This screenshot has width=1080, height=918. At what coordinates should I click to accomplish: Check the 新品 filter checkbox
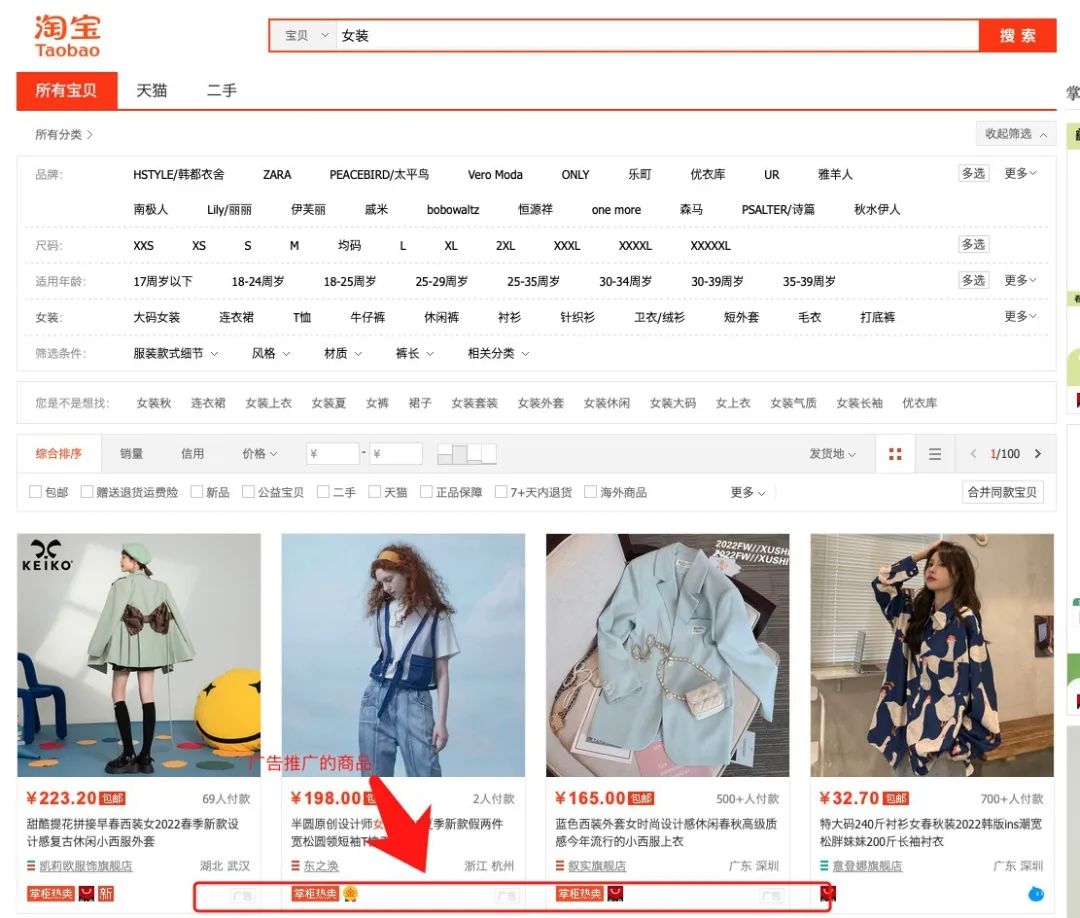coord(197,492)
